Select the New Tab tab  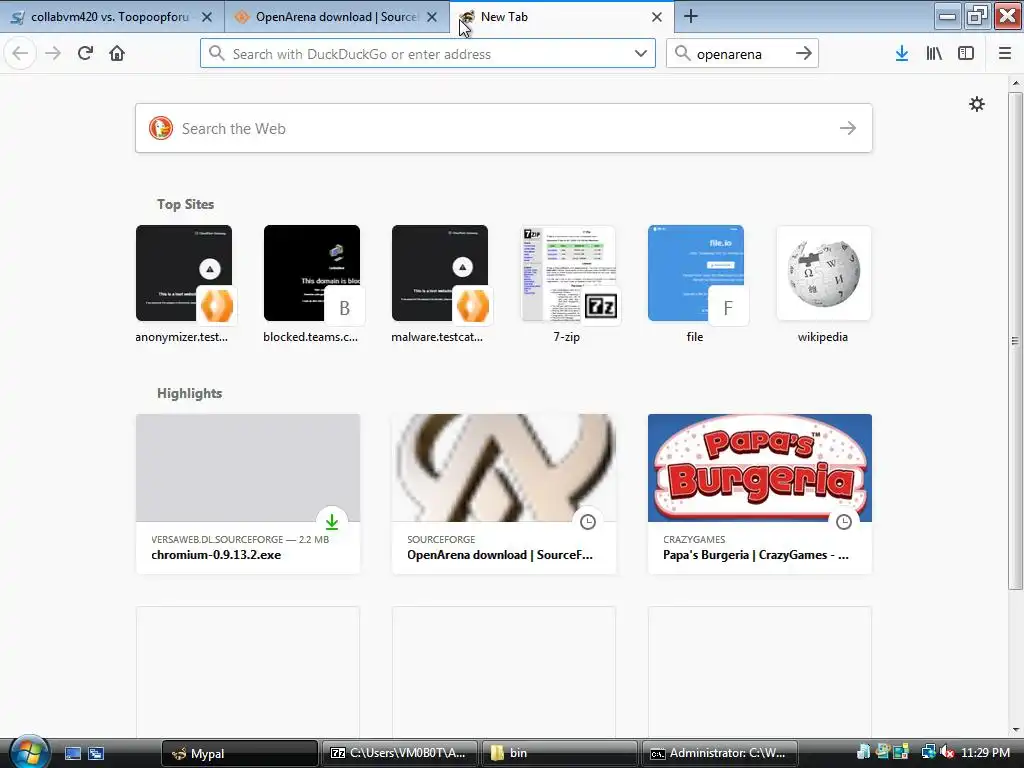click(562, 17)
